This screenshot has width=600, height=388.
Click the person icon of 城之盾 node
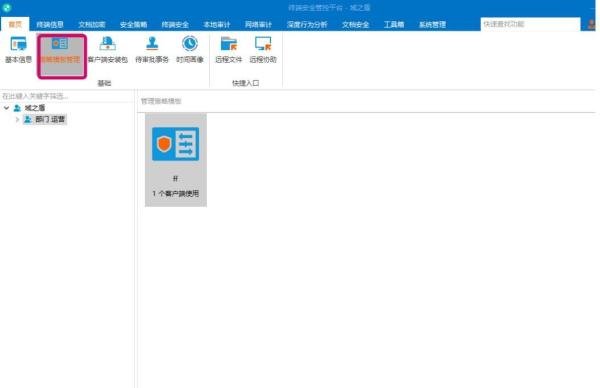17,108
